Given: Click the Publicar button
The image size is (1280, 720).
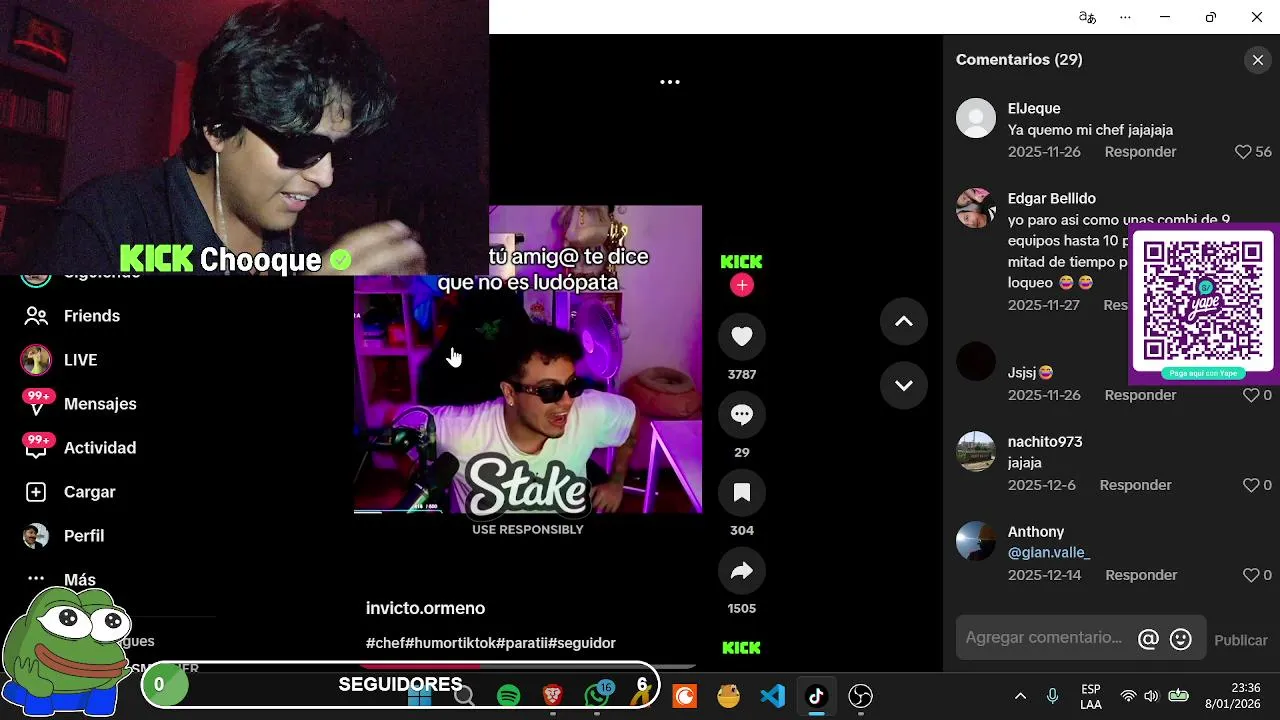Looking at the screenshot, I should click(1241, 640).
